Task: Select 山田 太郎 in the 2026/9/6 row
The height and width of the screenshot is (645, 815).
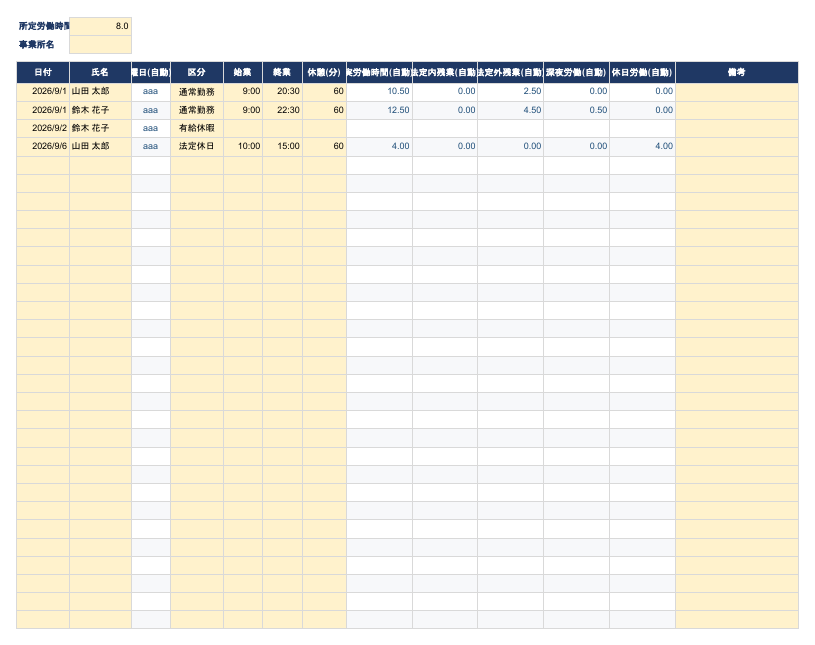Action: [x=100, y=147]
